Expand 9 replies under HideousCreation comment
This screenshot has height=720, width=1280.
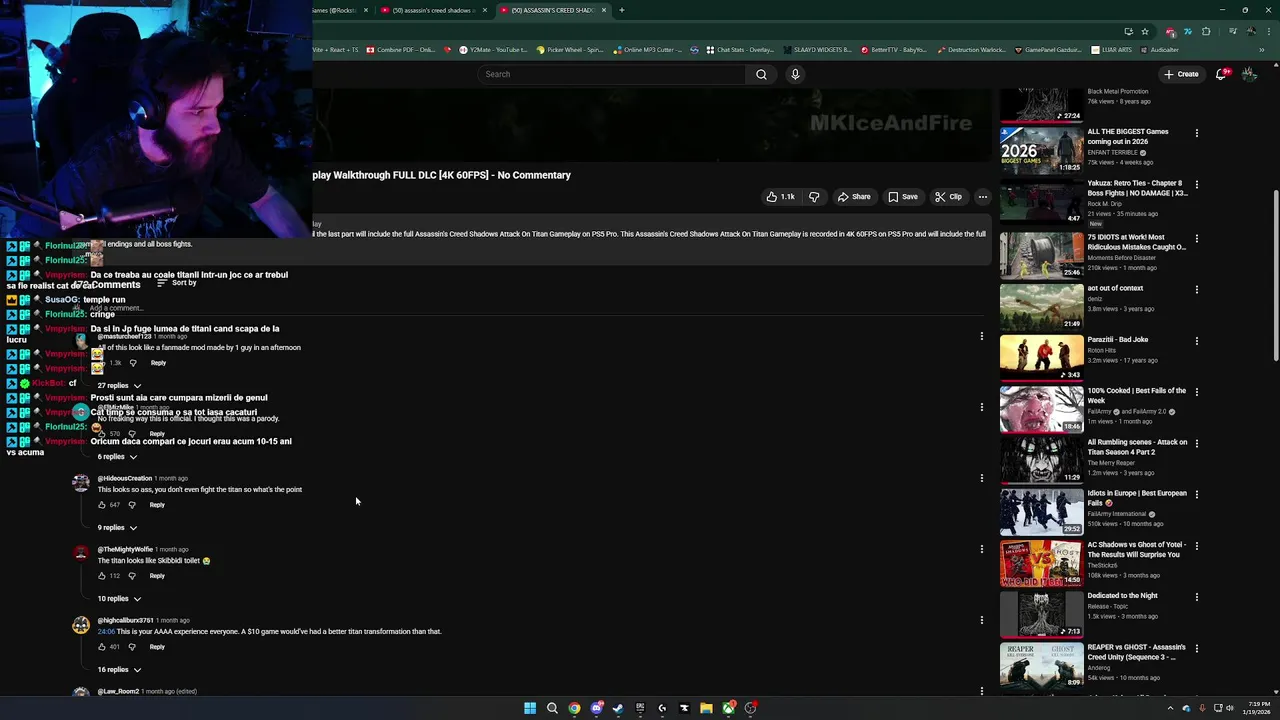117,528
